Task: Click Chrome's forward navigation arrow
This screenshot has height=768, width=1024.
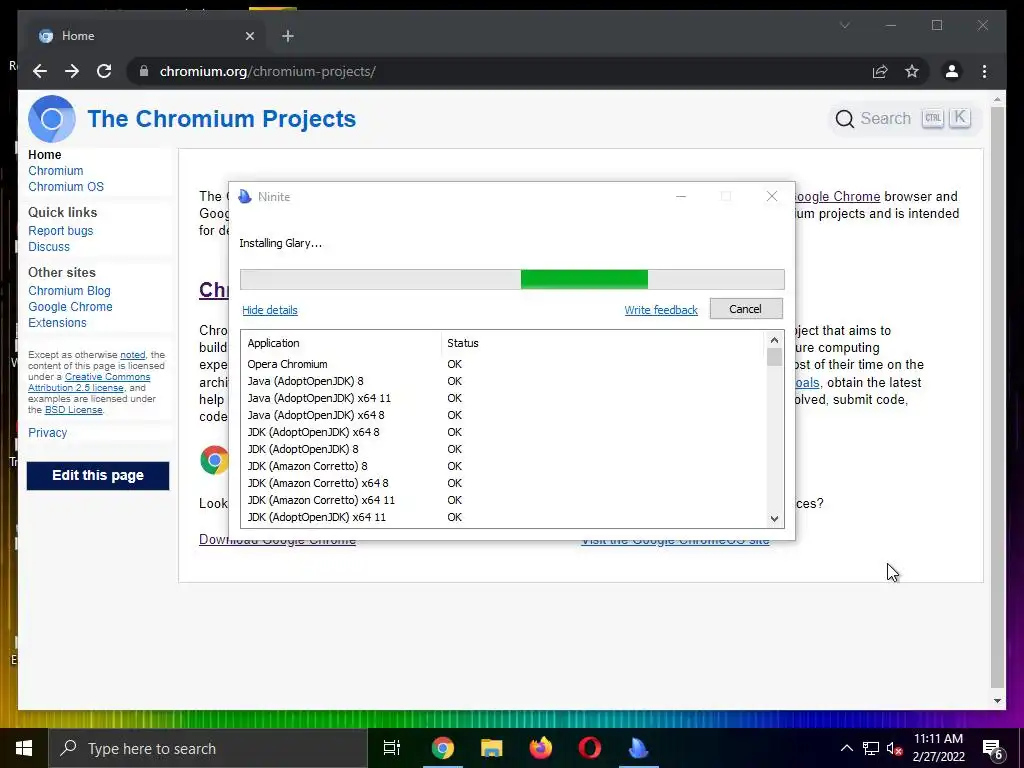Action: (x=72, y=71)
